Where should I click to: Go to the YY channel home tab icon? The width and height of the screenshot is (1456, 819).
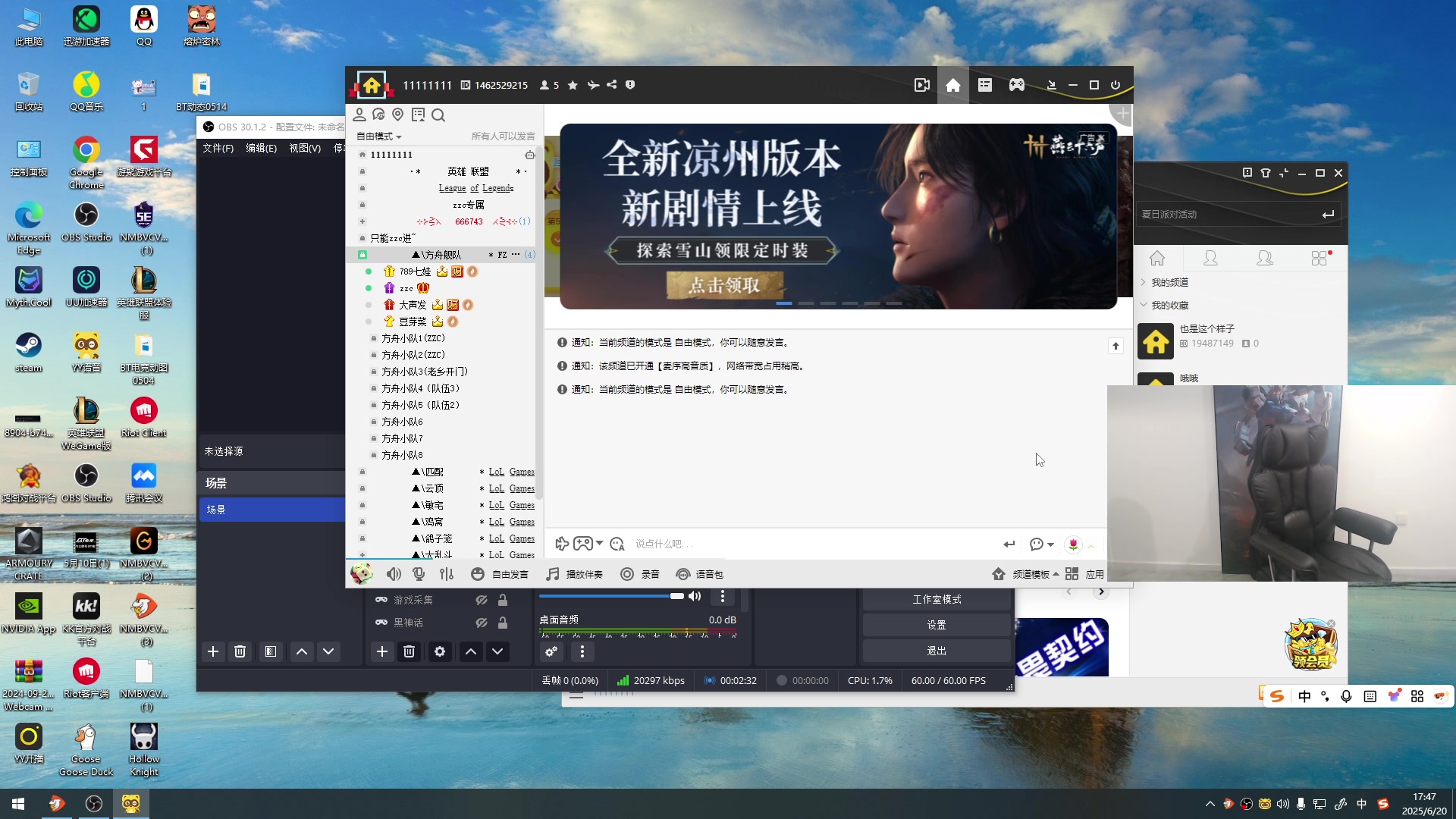click(x=953, y=85)
